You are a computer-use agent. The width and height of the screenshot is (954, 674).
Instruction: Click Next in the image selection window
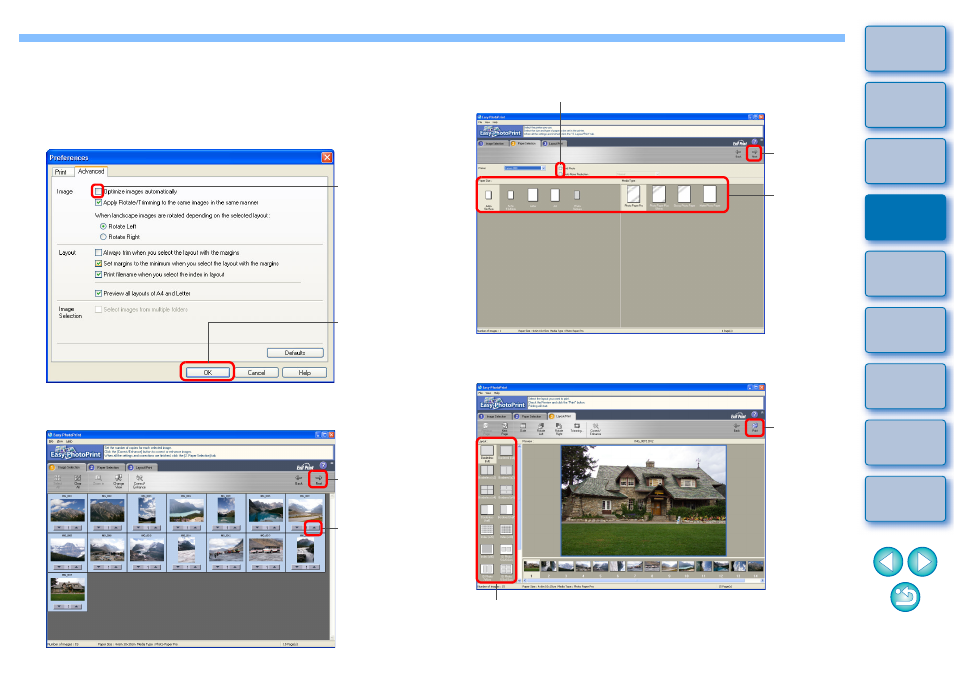(318, 479)
